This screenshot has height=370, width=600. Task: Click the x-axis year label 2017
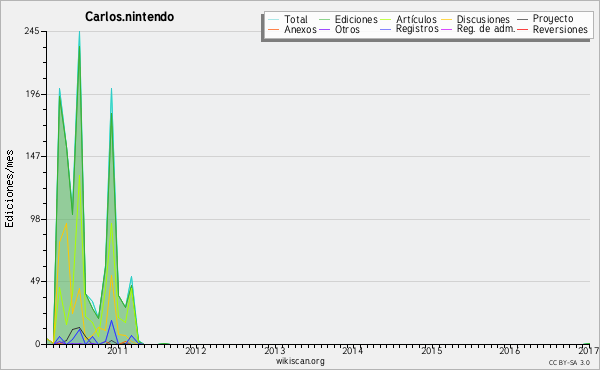pyautogui.click(x=589, y=350)
